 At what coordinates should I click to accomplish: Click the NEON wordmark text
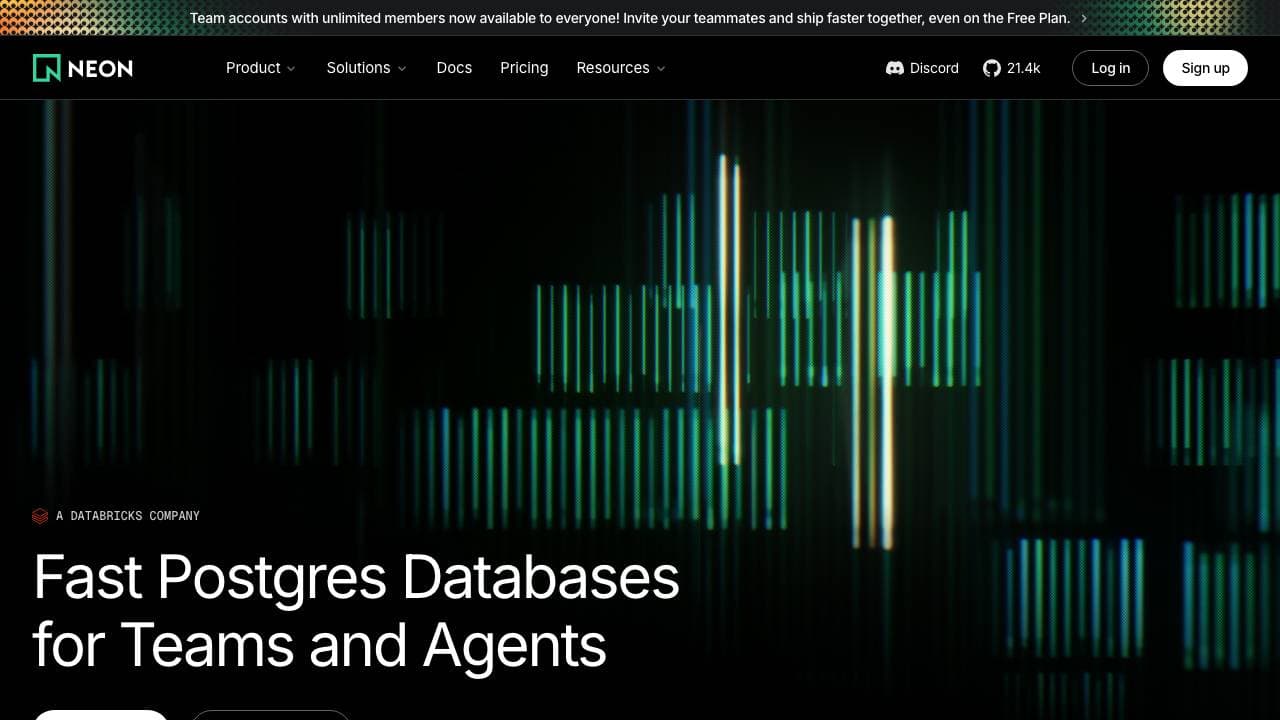coord(100,68)
